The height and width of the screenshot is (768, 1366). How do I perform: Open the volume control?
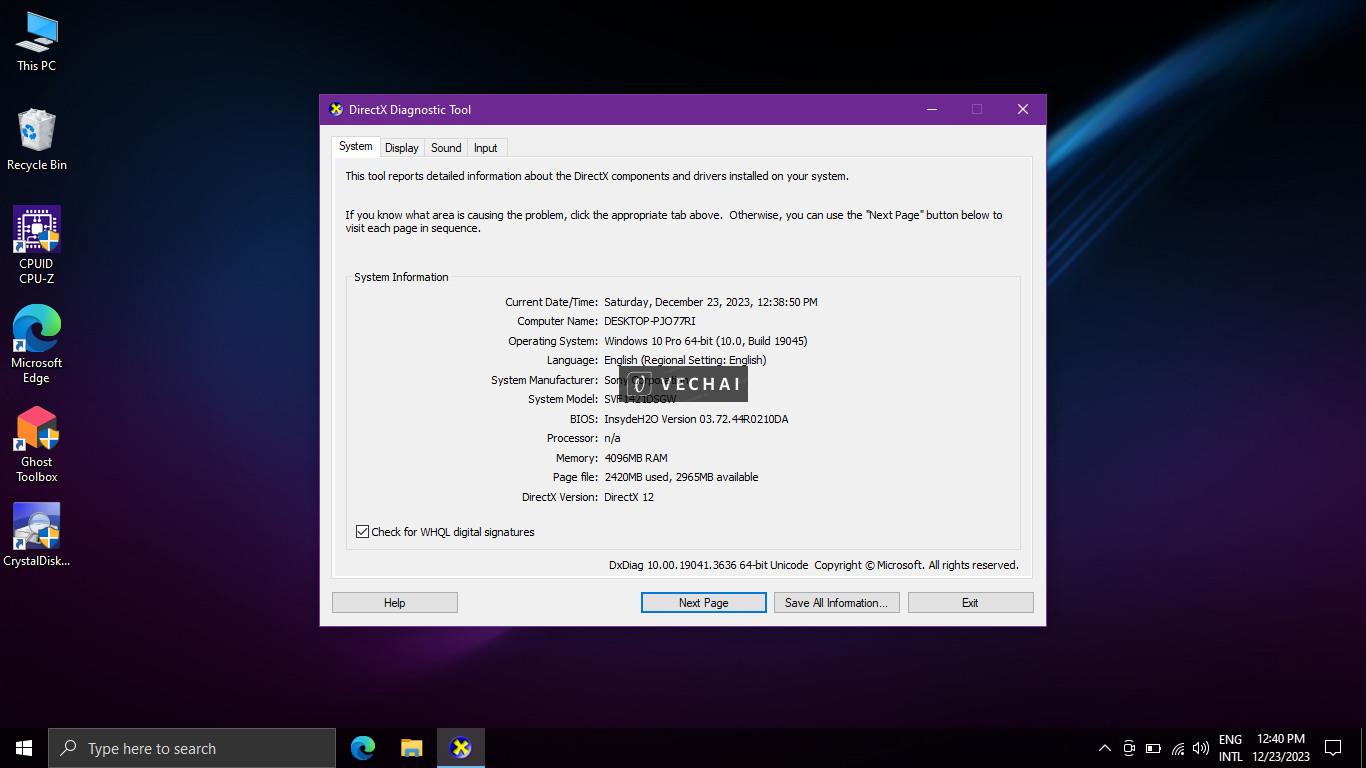pos(1201,748)
